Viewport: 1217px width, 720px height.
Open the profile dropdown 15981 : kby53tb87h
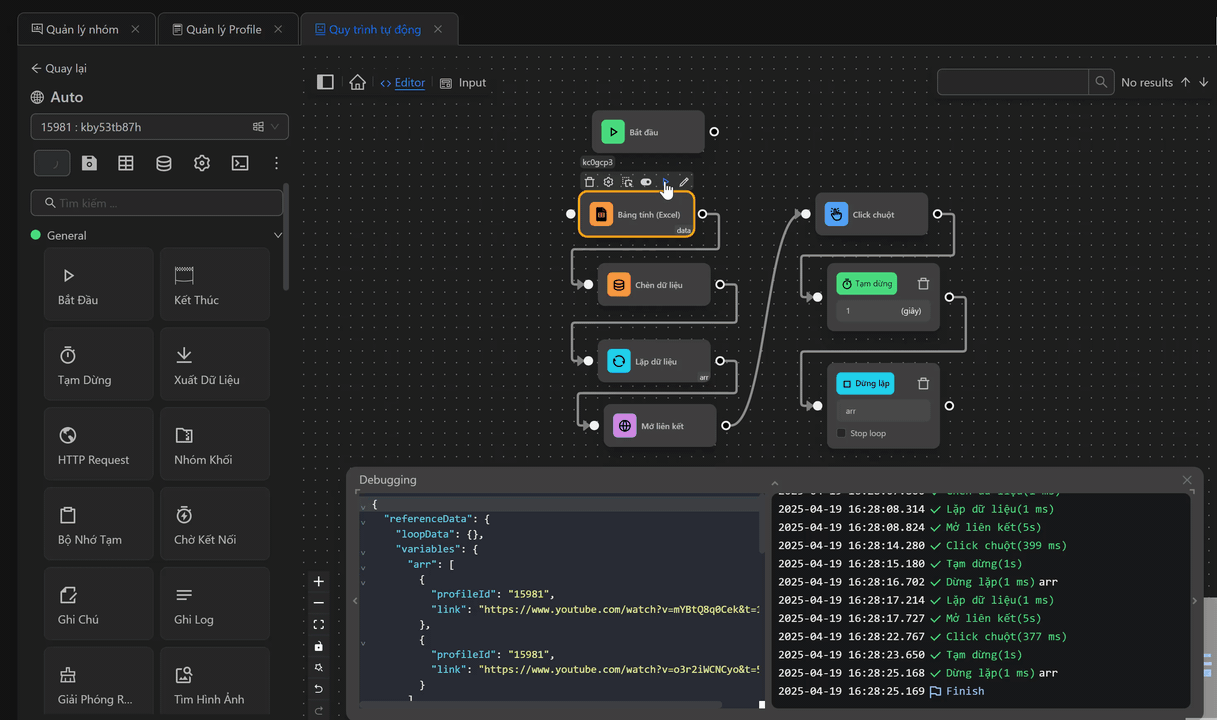159,127
